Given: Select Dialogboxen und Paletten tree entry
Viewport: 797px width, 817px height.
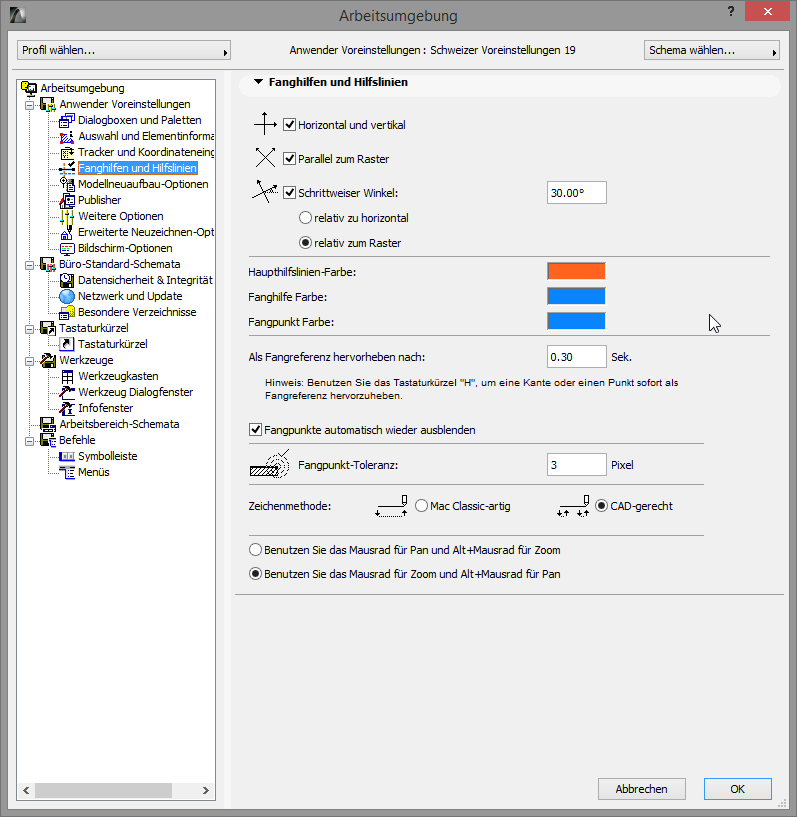Looking at the screenshot, I should click(x=140, y=120).
